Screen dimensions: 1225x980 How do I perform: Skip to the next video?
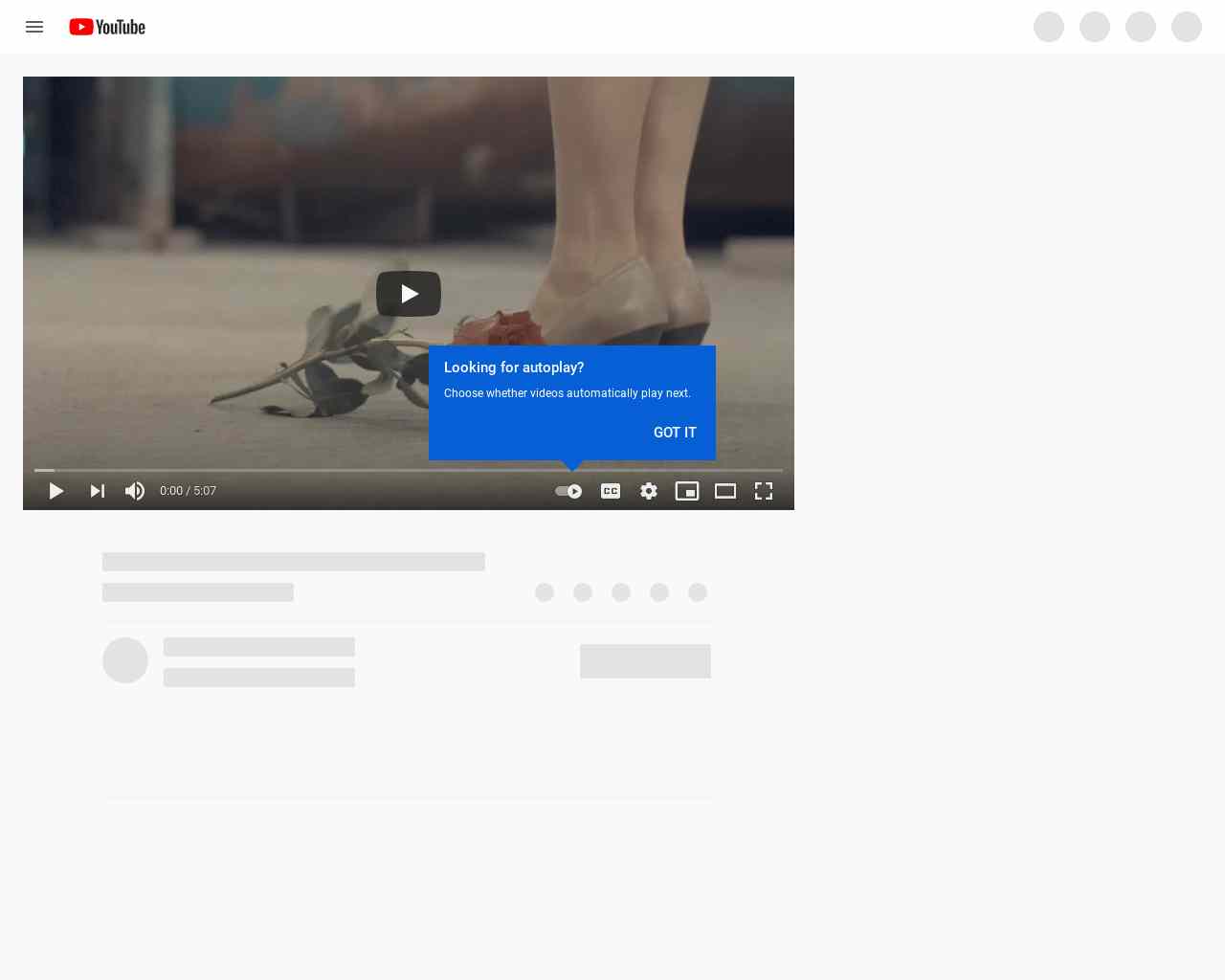97,491
